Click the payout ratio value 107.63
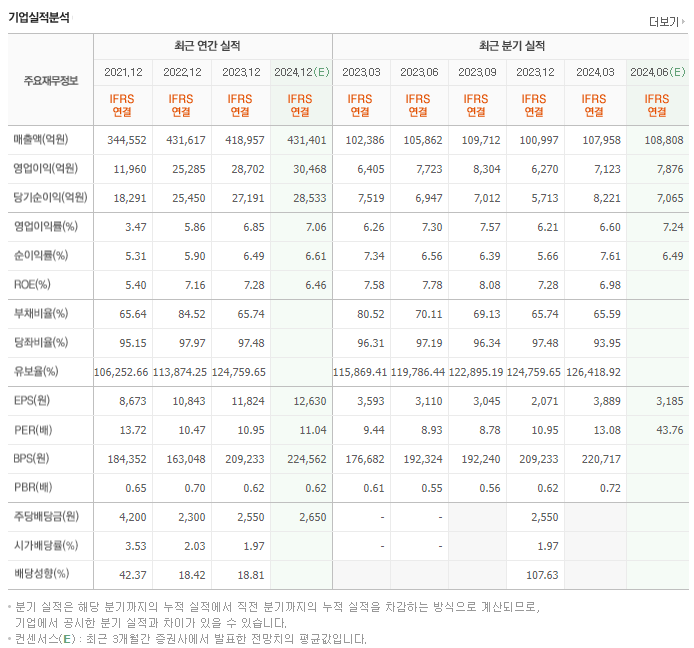Viewport: 694px width, 648px height. coord(542,575)
